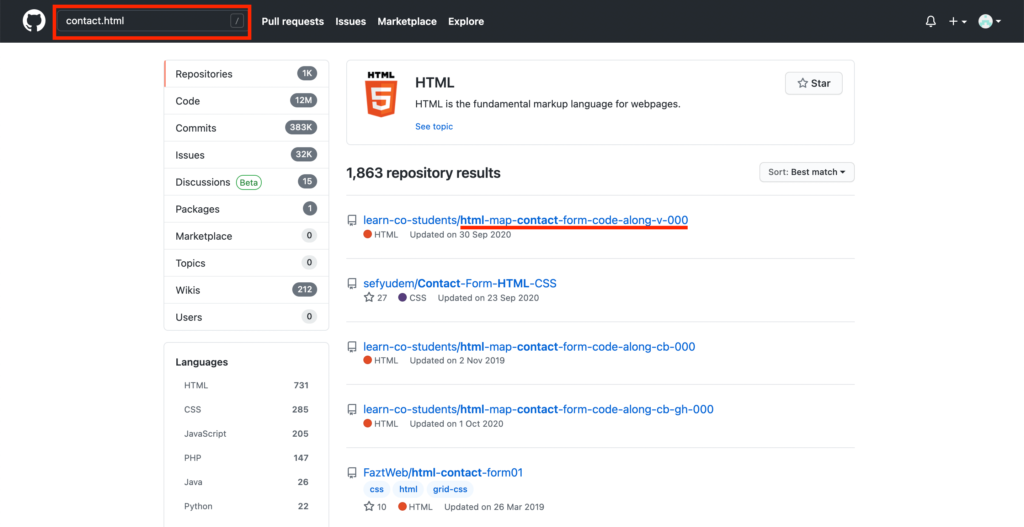Screen dimensions: 1024x527
Task: Select Discussions Beta results filter
Action: [x=246, y=182]
